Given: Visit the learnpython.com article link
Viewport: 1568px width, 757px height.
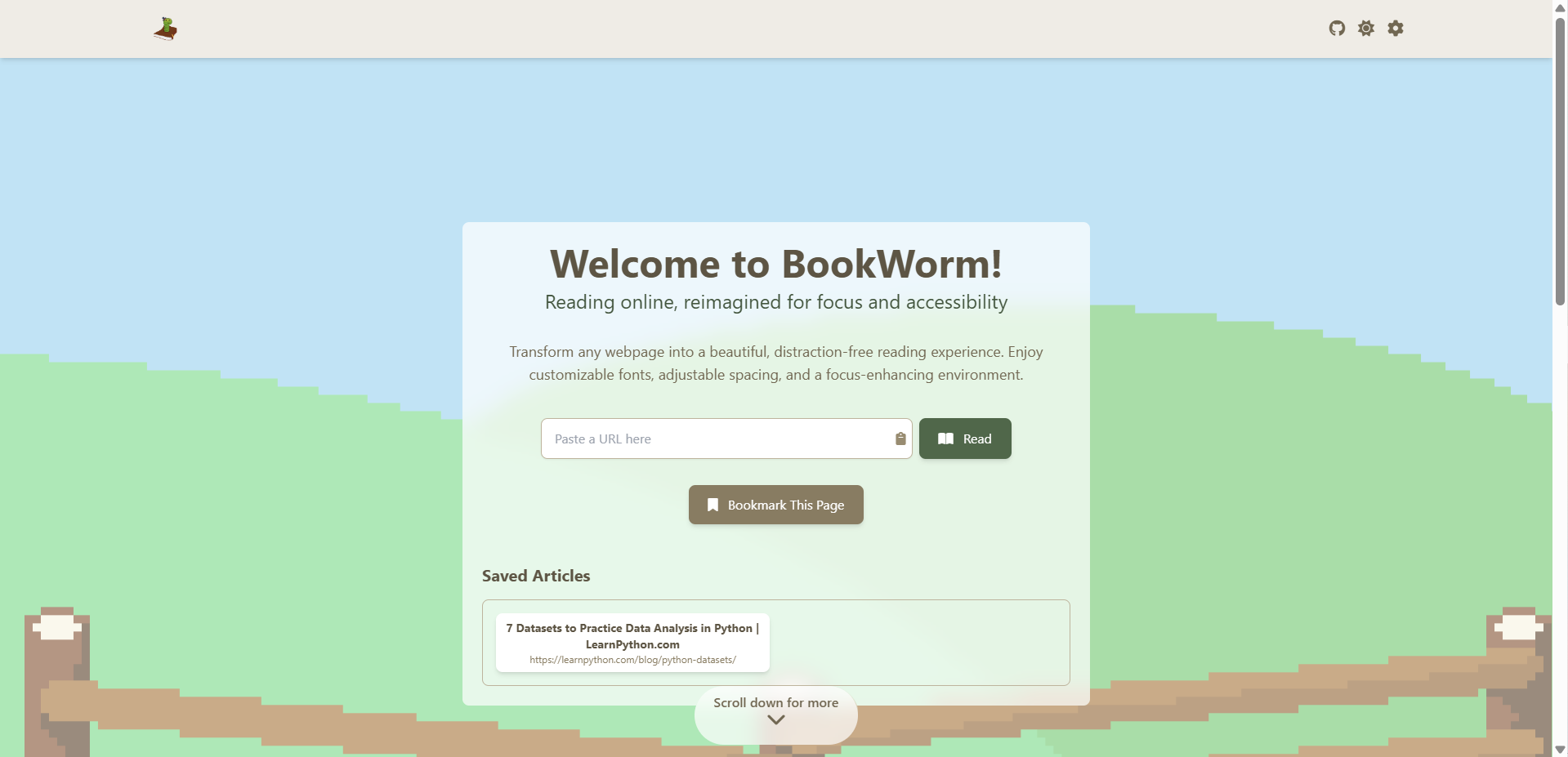Looking at the screenshot, I should point(632,659).
